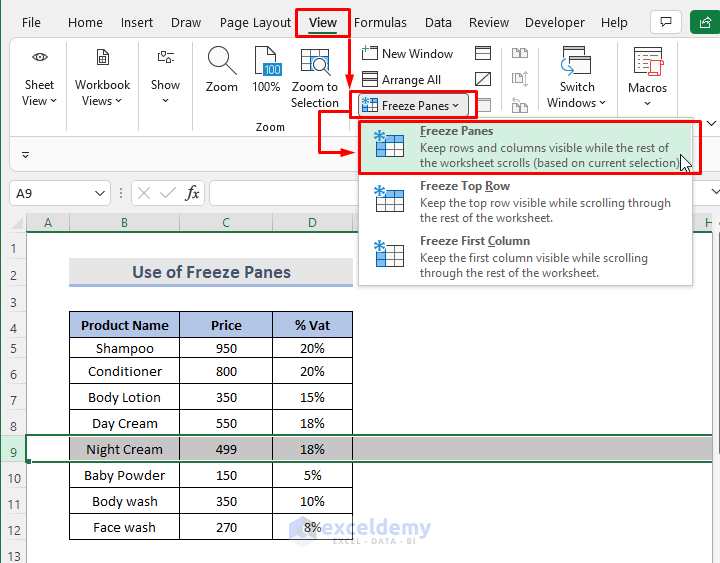Expand the Switch Windows dropdown chevron
The width and height of the screenshot is (720, 563).
602,103
